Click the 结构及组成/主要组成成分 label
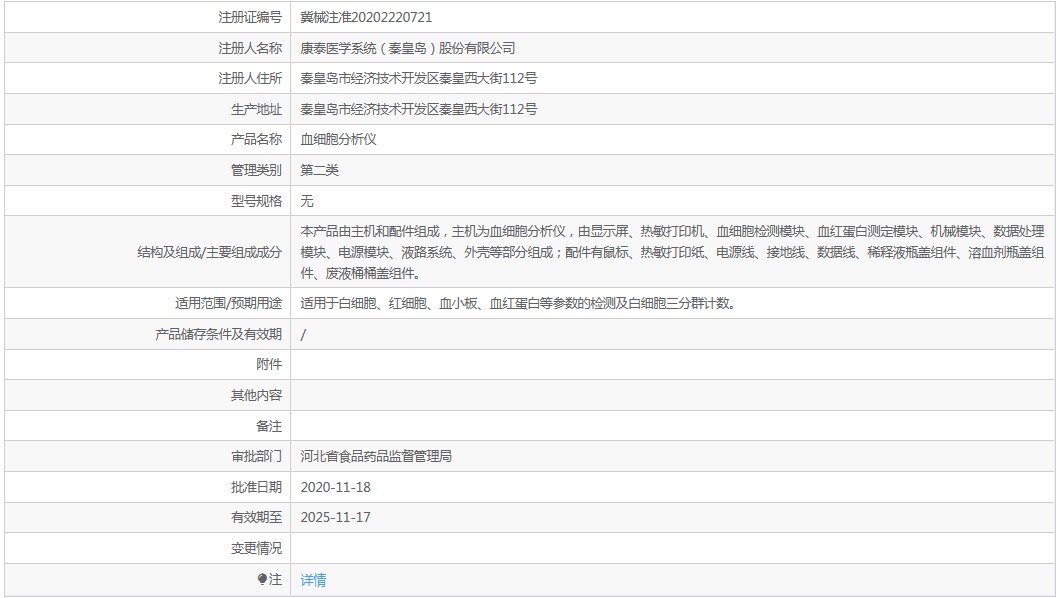Image resolution: width=1061 pixels, height=598 pixels. tap(210, 252)
